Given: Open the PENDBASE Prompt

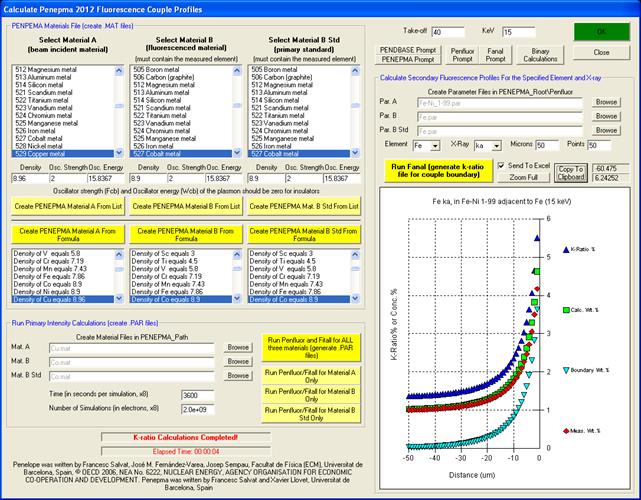Looking at the screenshot, I should pyautogui.click(x=408, y=50).
